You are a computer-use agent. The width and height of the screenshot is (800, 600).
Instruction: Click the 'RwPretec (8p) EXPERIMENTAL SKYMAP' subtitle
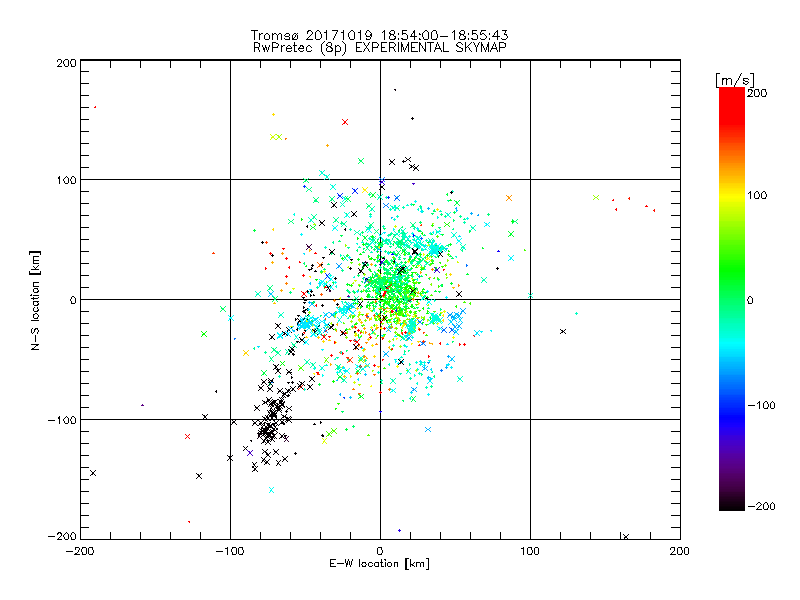pos(380,48)
